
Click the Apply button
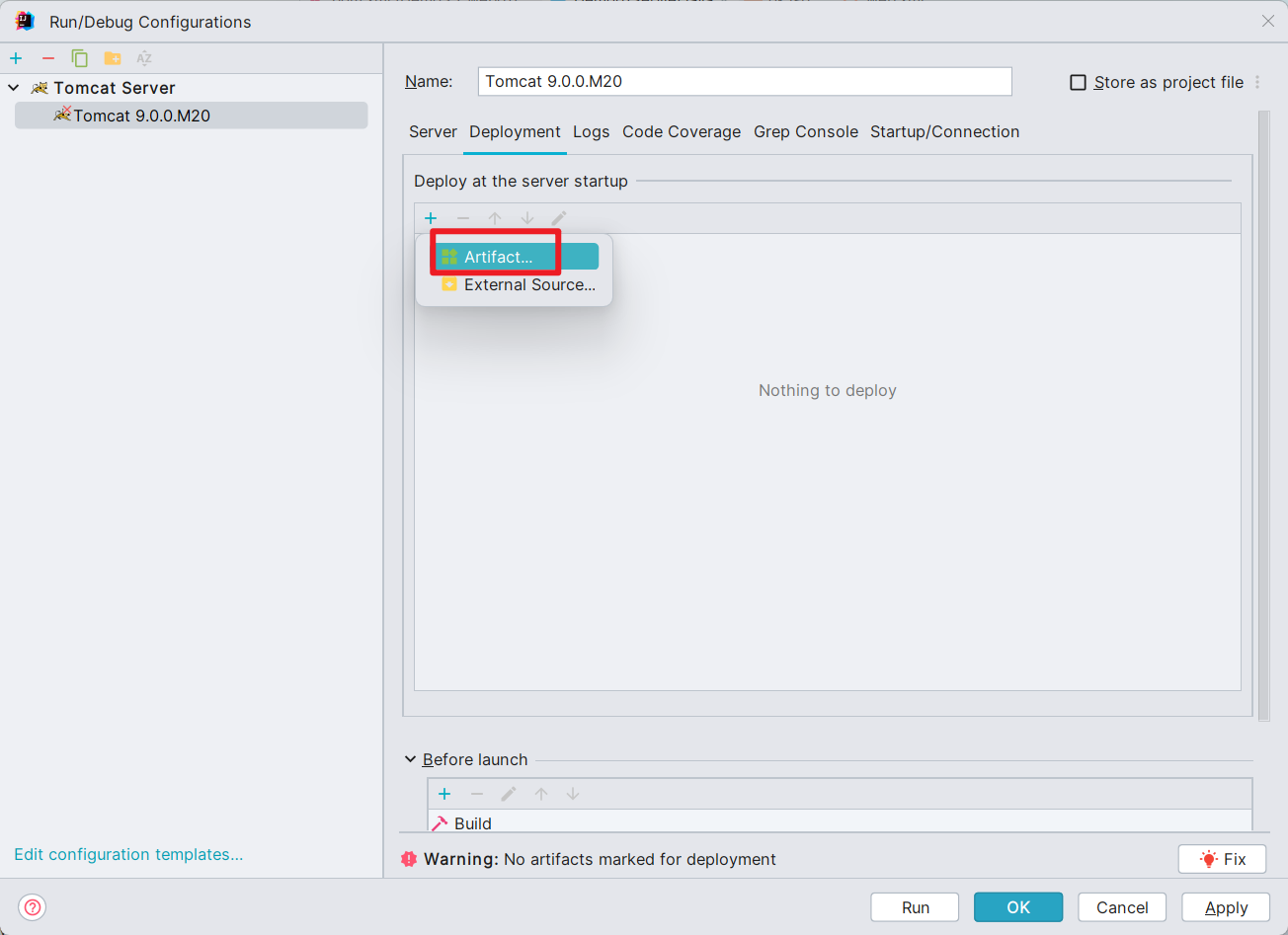[x=1226, y=907]
